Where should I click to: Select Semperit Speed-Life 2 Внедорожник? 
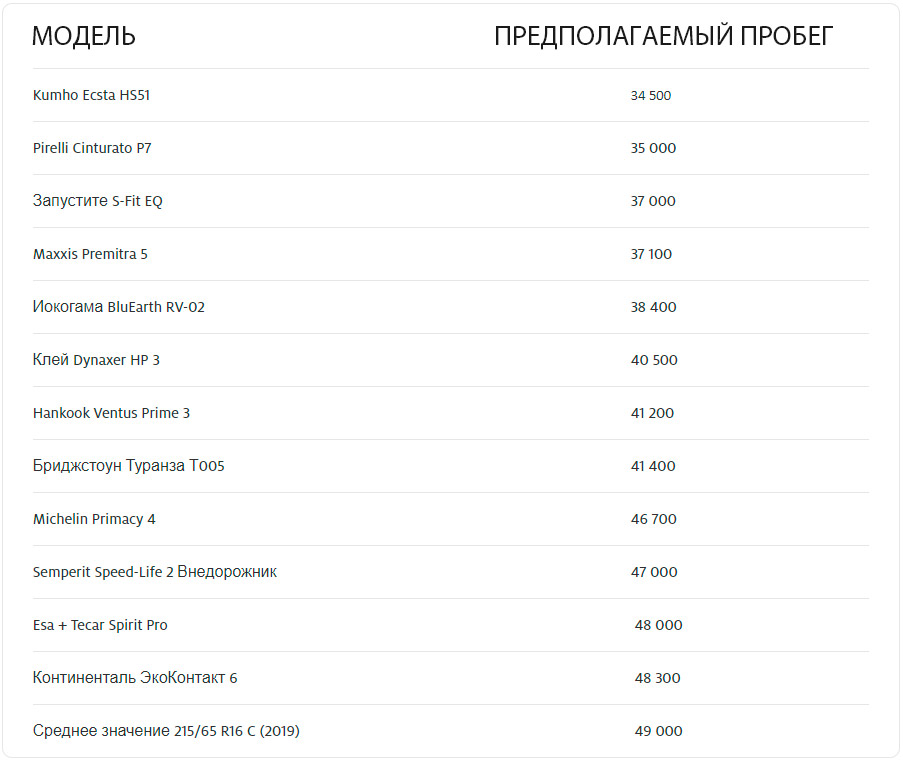pyautogui.click(x=154, y=572)
